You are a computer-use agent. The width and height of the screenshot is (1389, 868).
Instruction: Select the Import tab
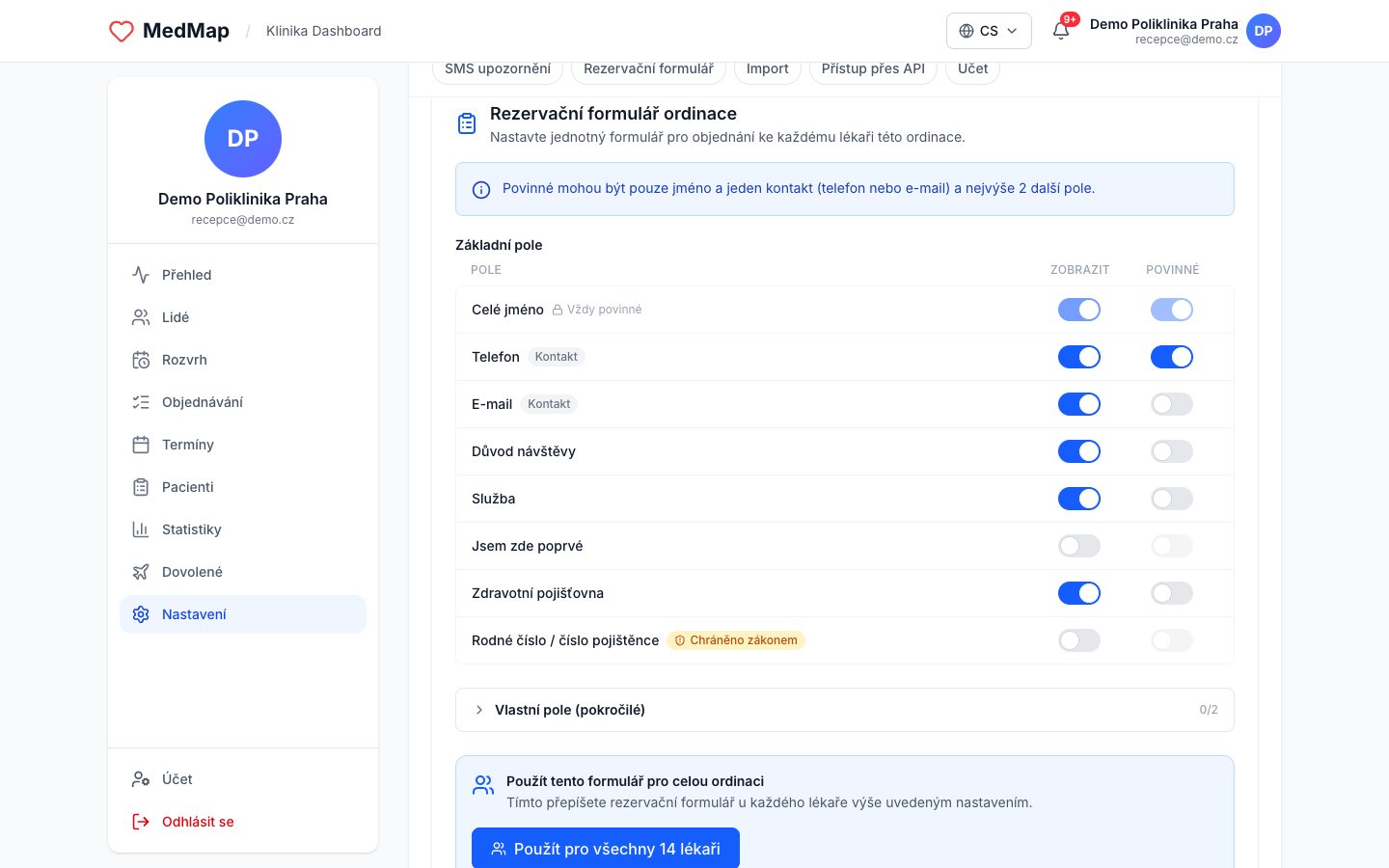click(x=768, y=68)
